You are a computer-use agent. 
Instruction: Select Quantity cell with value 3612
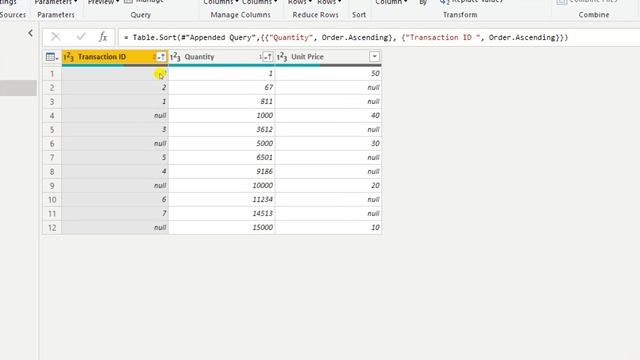click(x=222, y=129)
